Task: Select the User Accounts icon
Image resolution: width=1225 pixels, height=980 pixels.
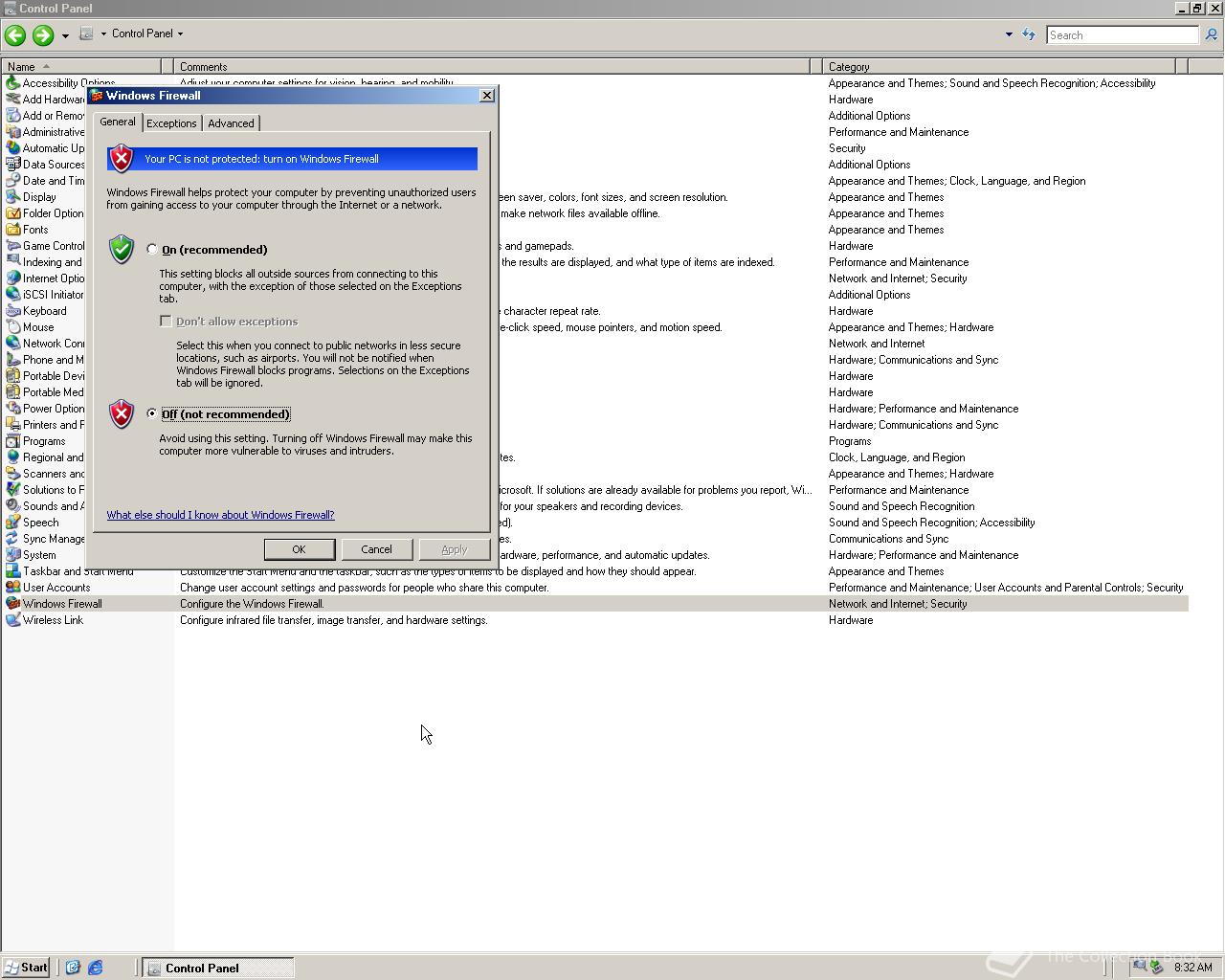Action: [13, 588]
